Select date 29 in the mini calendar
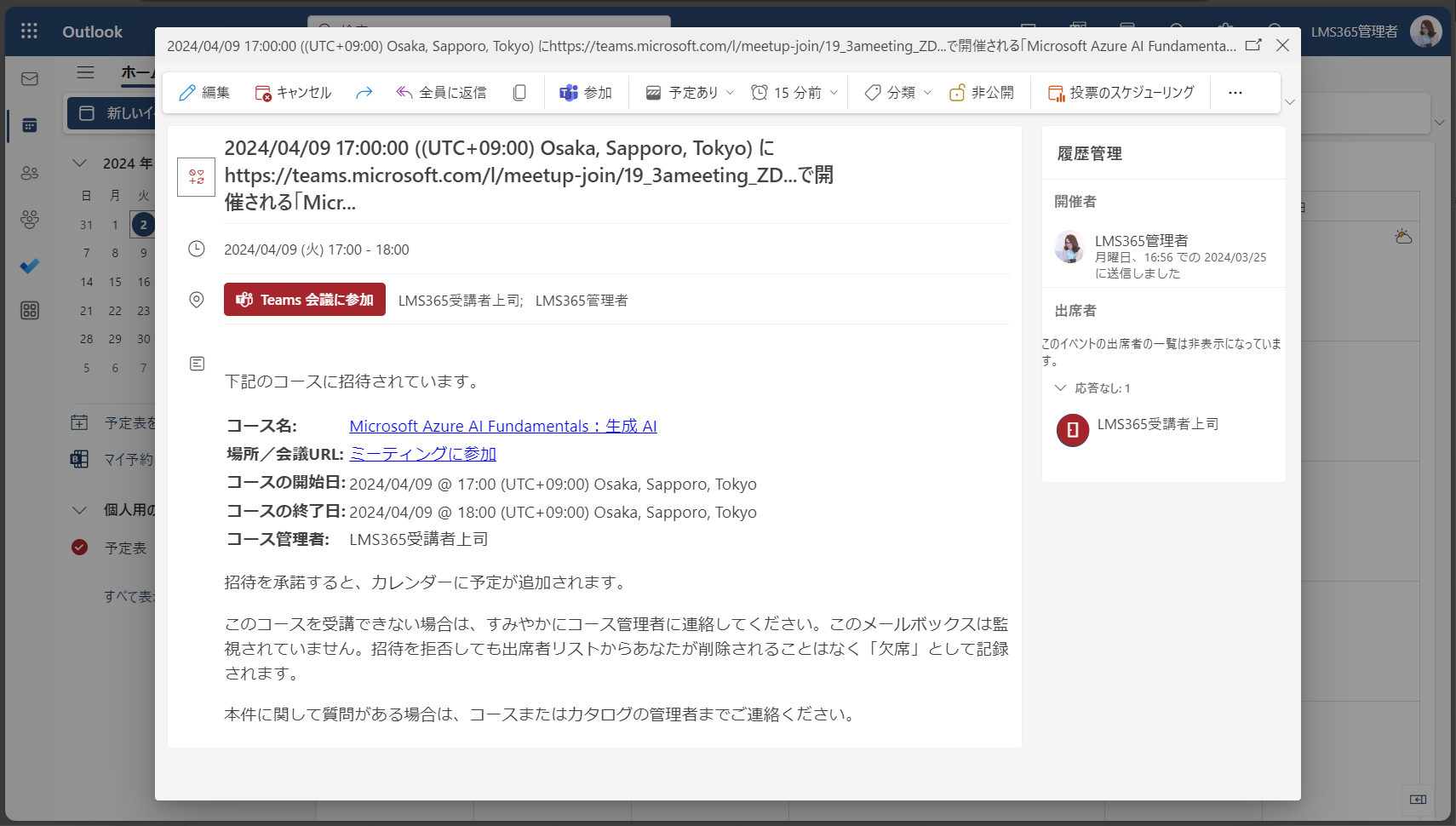1456x826 pixels. coord(115,339)
